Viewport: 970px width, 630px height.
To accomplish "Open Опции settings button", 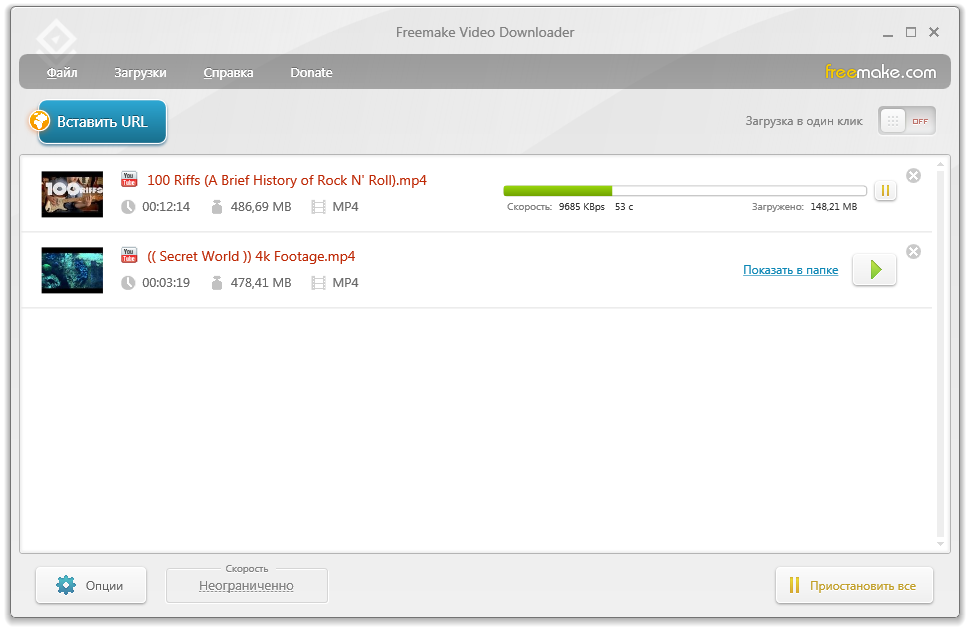I will point(91,585).
